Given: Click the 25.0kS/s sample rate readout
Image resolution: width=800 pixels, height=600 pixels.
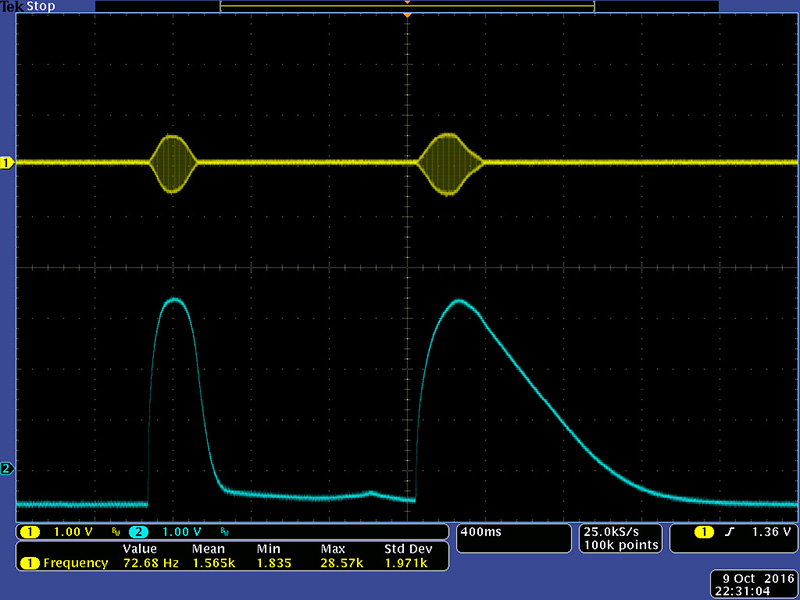Looking at the screenshot, I should [x=611, y=532].
